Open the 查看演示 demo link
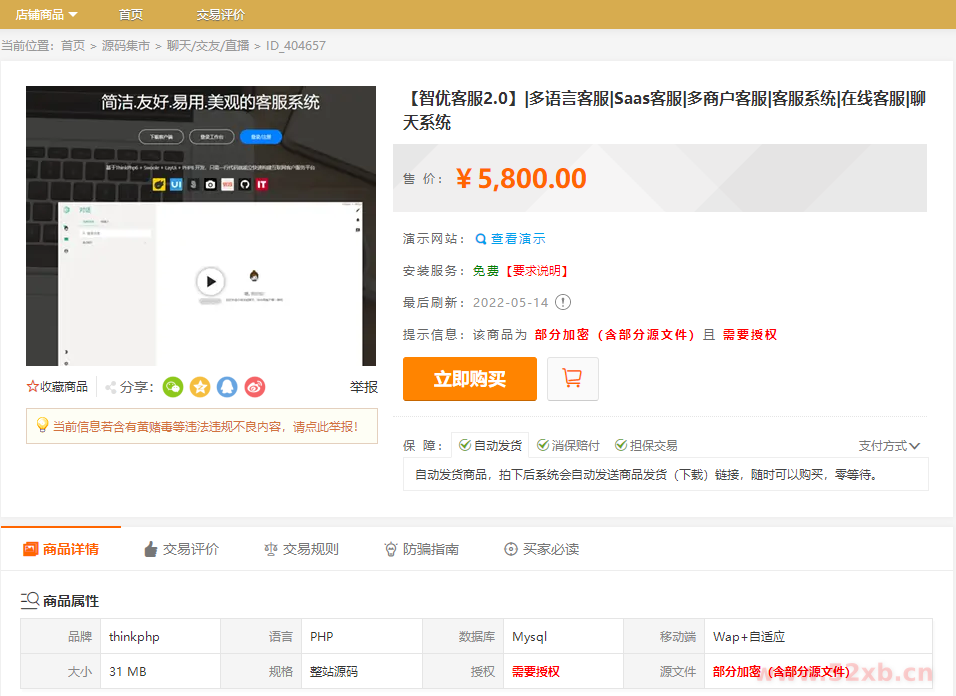Image resolution: width=956 pixels, height=696 pixels. [510, 239]
